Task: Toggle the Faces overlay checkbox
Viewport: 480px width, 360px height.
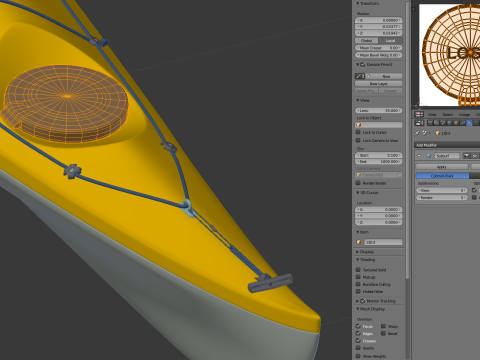Action: click(358, 326)
